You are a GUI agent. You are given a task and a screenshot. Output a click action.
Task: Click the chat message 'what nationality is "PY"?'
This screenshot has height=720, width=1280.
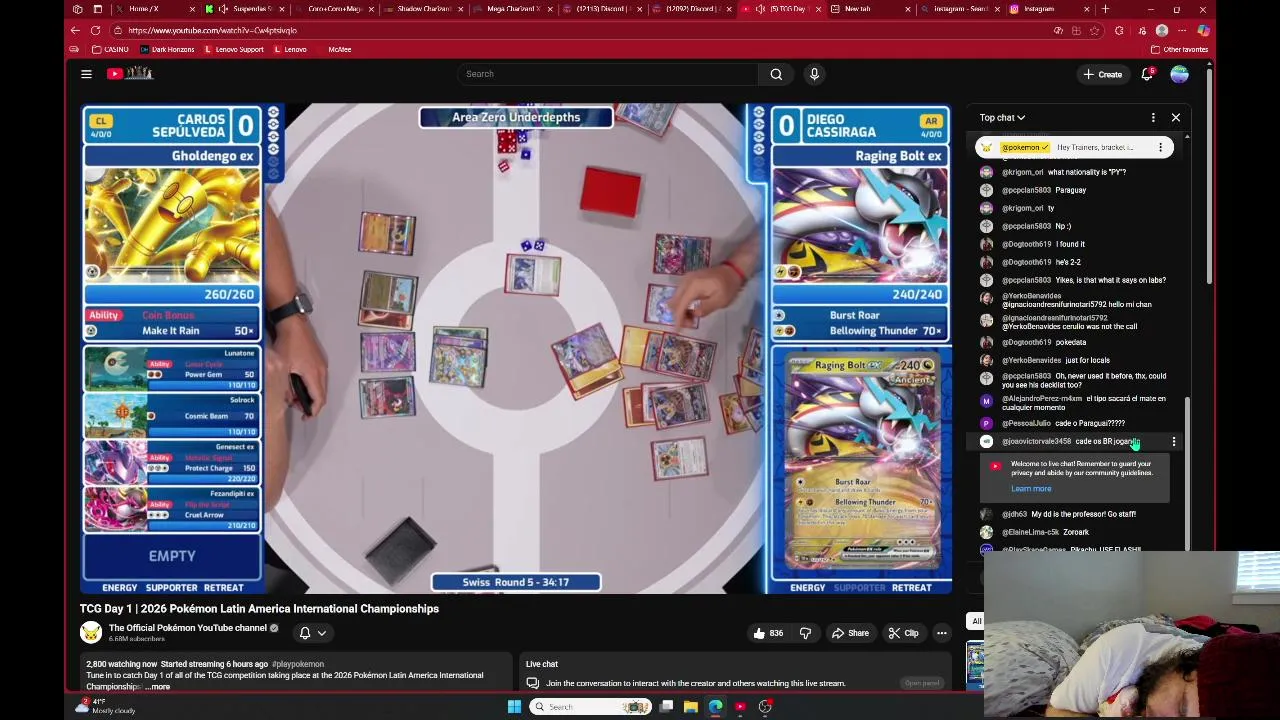click(x=1087, y=172)
